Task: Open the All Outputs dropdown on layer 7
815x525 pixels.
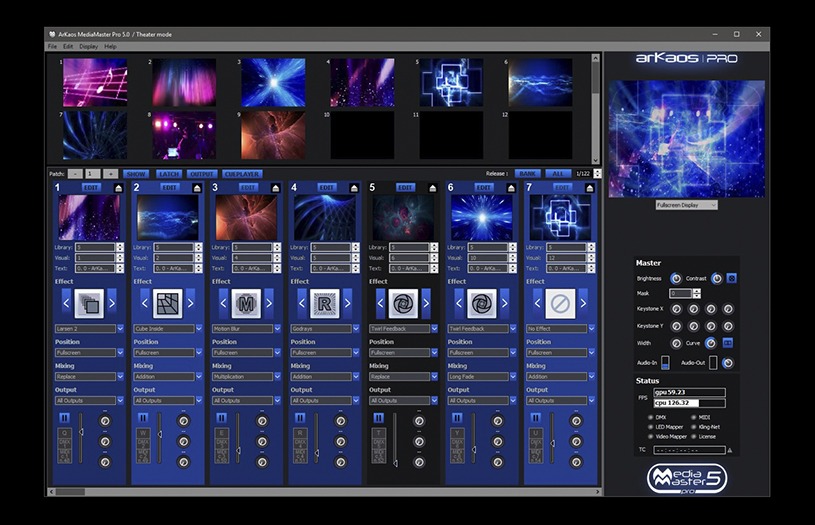Action: 560,400
